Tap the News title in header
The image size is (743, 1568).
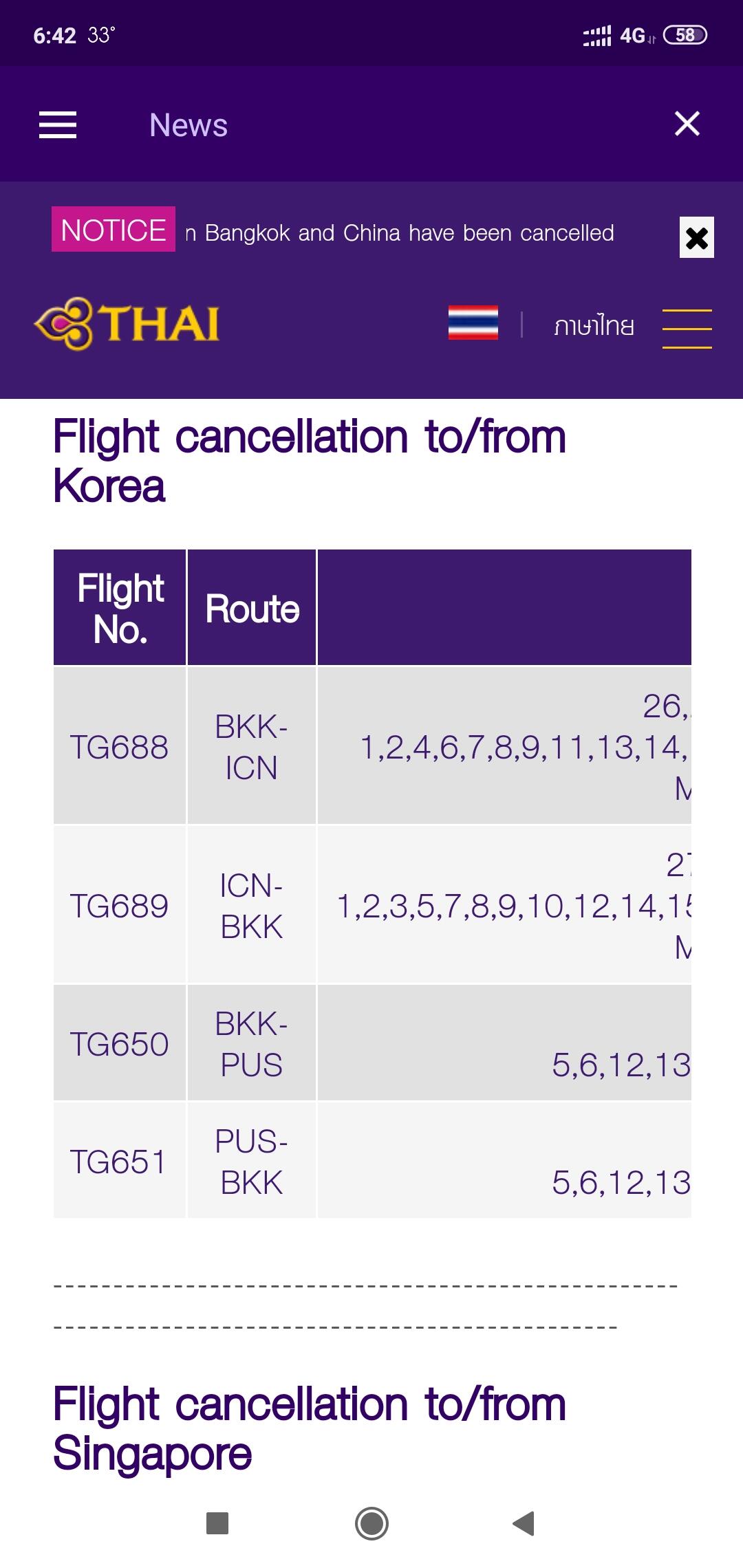pyautogui.click(x=189, y=125)
